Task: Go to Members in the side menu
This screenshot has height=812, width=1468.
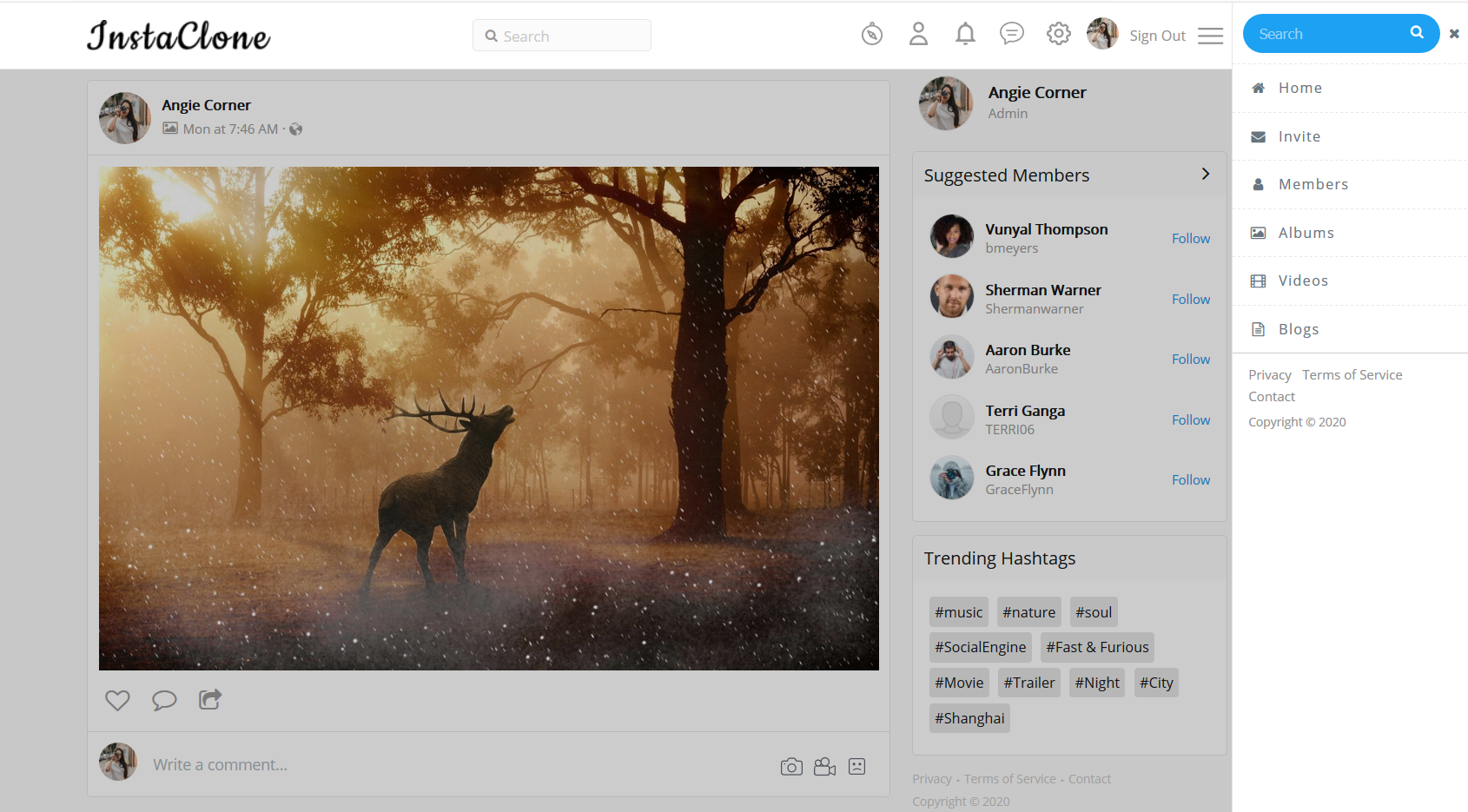Action: [1313, 184]
